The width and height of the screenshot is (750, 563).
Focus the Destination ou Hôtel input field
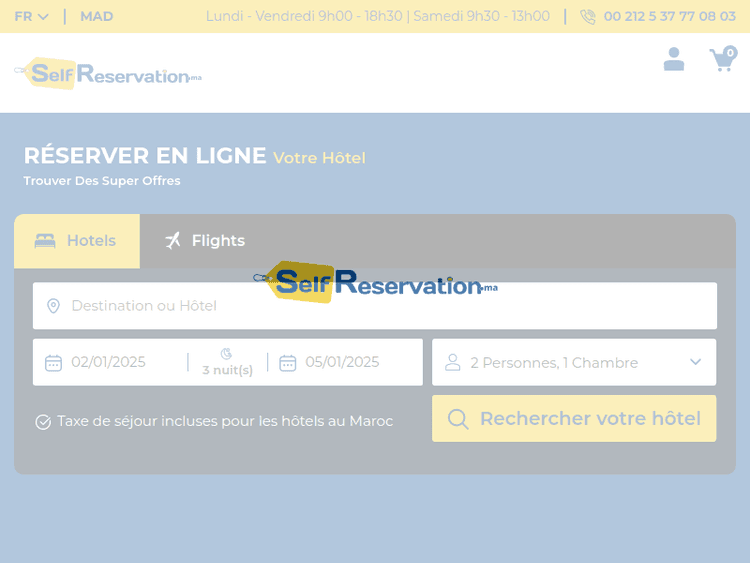375,306
